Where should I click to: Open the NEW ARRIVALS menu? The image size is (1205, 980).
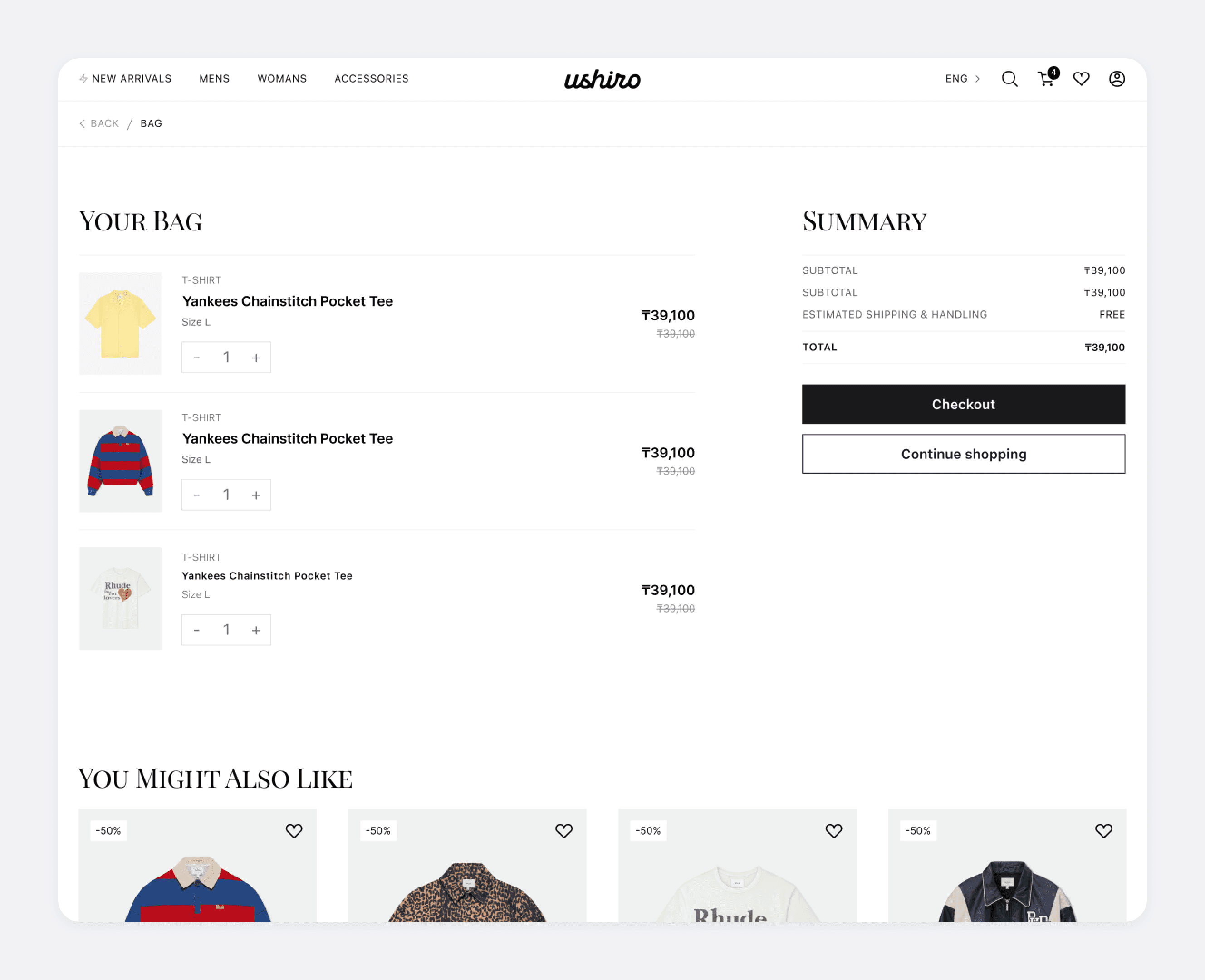pos(125,79)
